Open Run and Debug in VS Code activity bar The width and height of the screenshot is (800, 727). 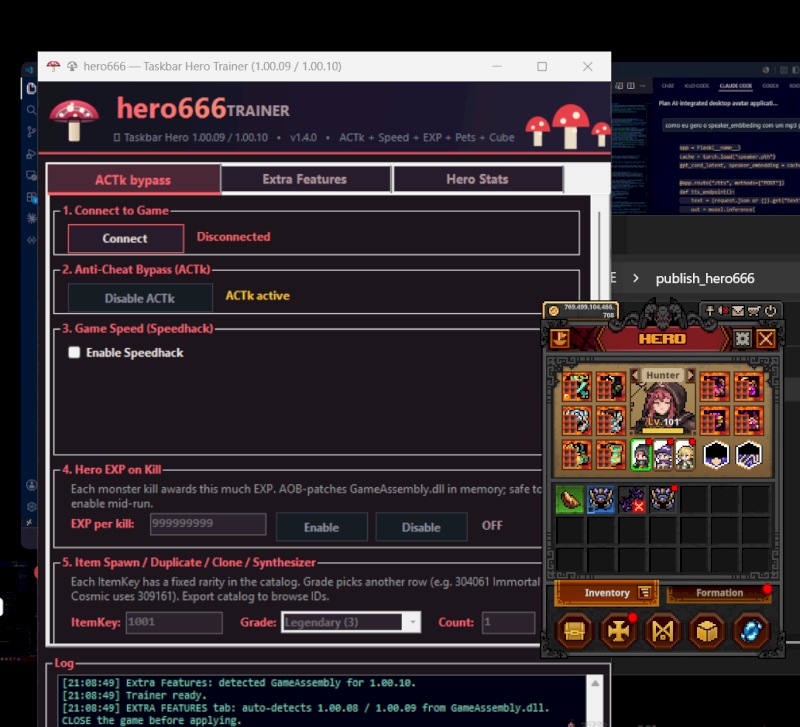[31, 154]
